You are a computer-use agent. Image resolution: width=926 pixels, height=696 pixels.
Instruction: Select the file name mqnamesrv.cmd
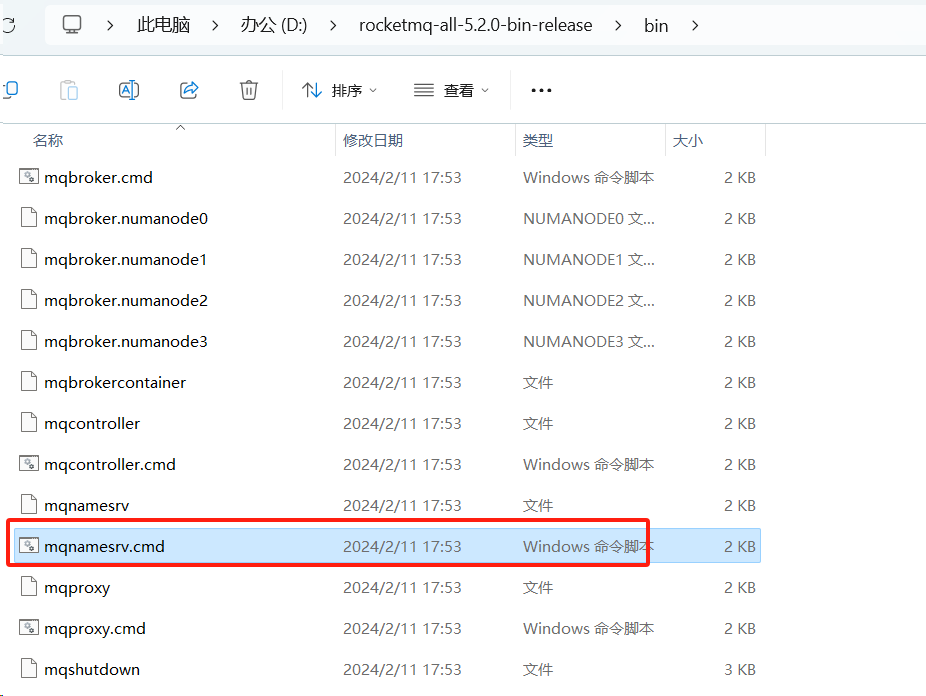coord(104,547)
